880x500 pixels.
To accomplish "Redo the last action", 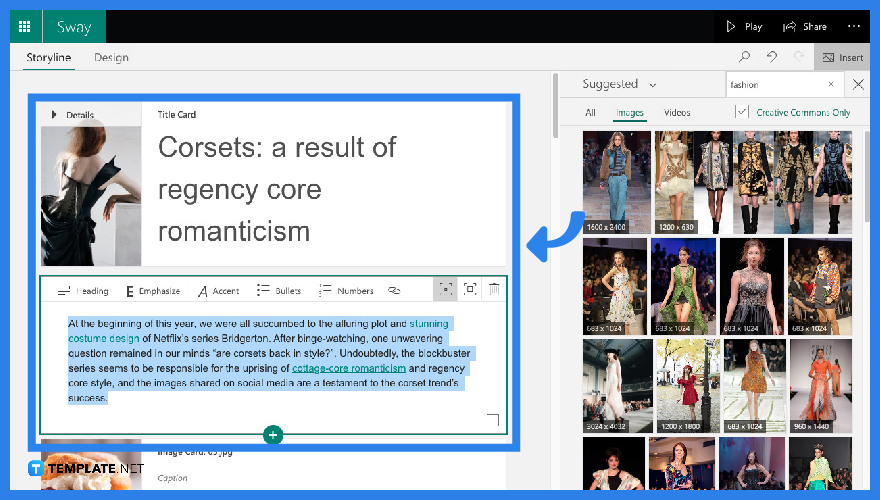I will pos(799,57).
